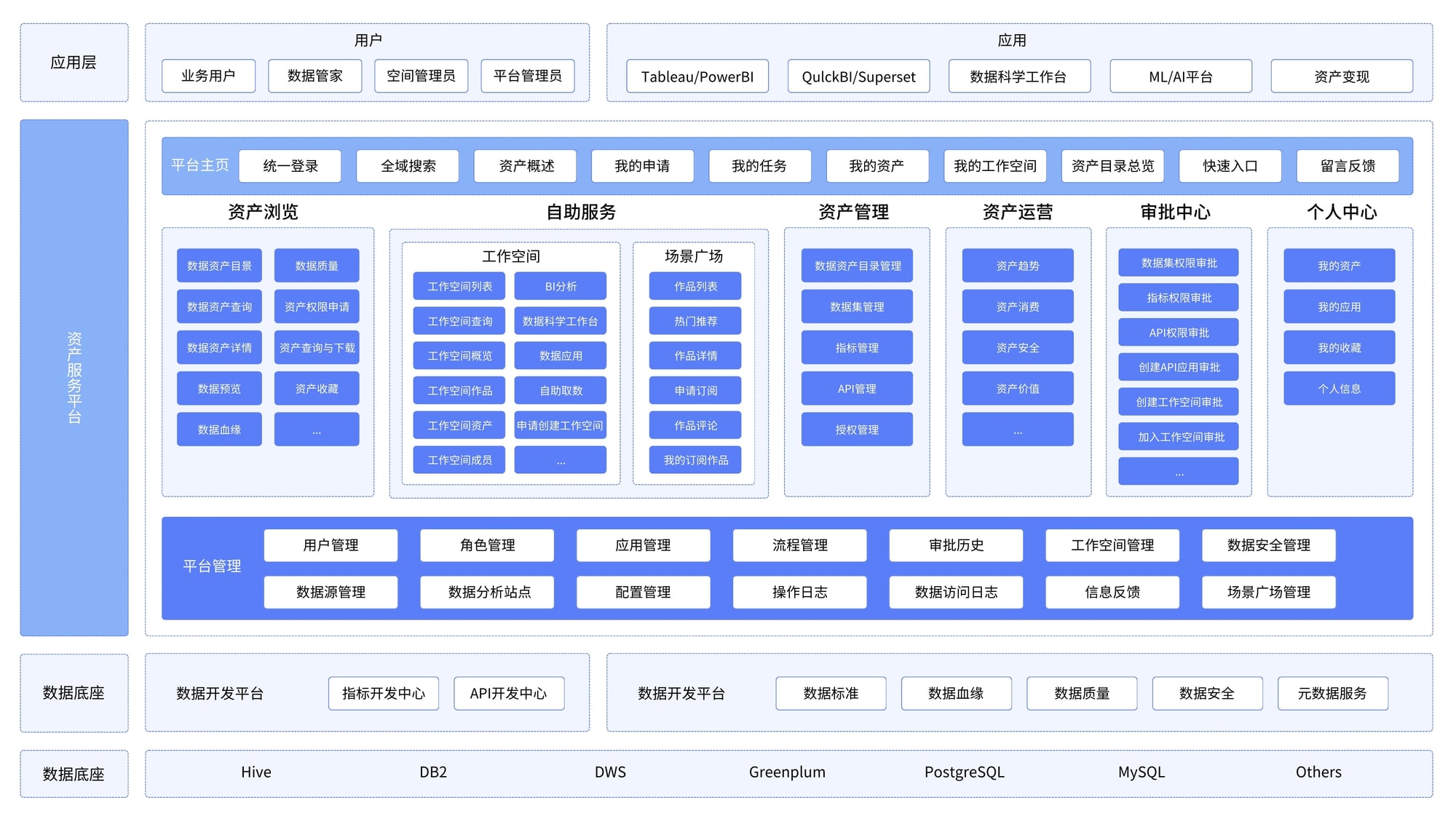The height and width of the screenshot is (819, 1456).
Task: Click the PostgreSQL label
Action: click(x=964, y=772)
